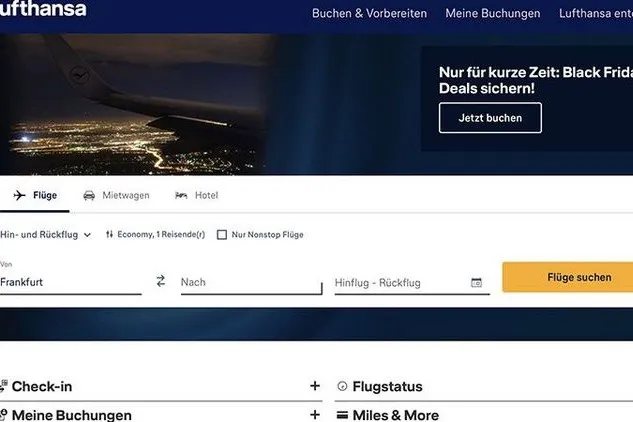Open the Hin- und Rückflug dropdown
Screen dimensions: 633x422
click(x=45, y=235)
